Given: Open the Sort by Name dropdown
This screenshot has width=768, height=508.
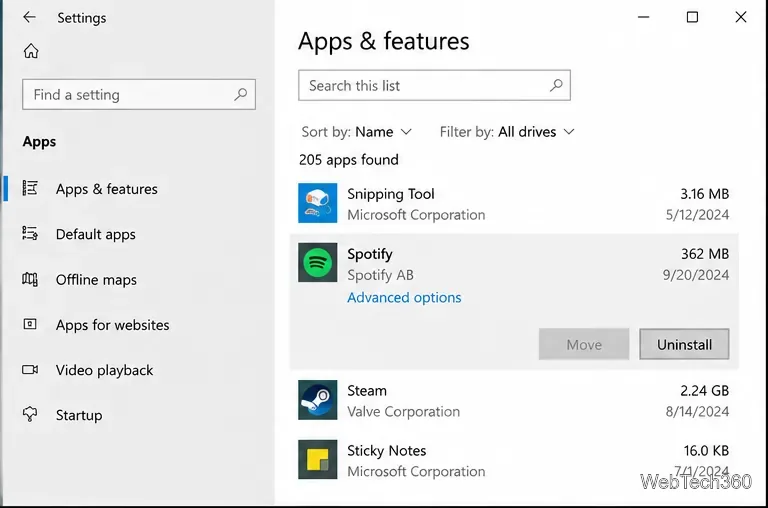Looking at the screenshot, I should tap(357, 132).
